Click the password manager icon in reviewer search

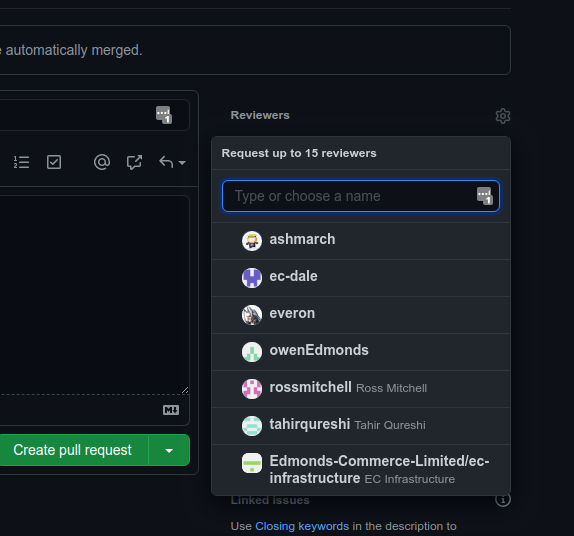[485, 196]
